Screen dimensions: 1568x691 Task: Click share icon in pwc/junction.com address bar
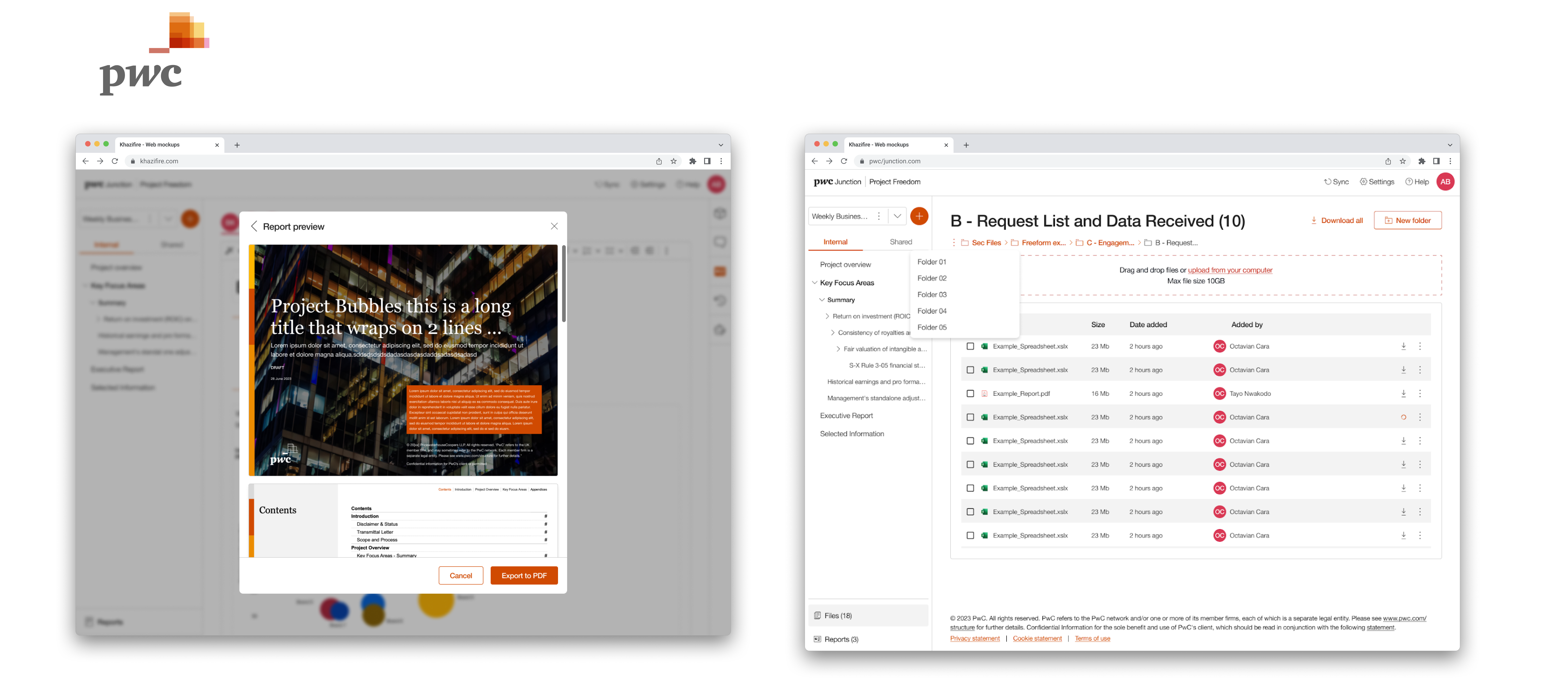pos(1388,161)
